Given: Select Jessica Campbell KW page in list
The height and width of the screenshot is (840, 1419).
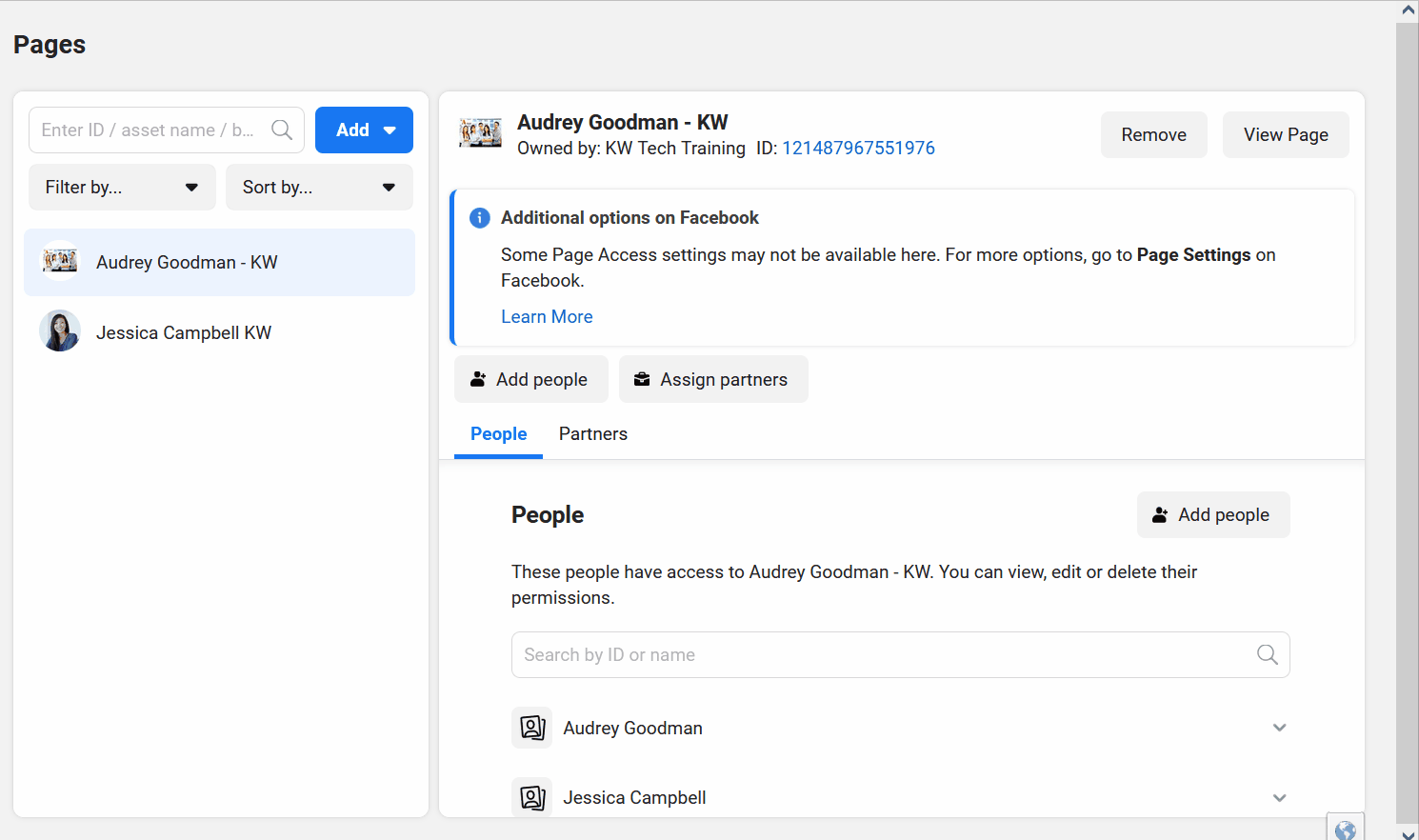Looking at the screenshot, I should pos(220,332).
